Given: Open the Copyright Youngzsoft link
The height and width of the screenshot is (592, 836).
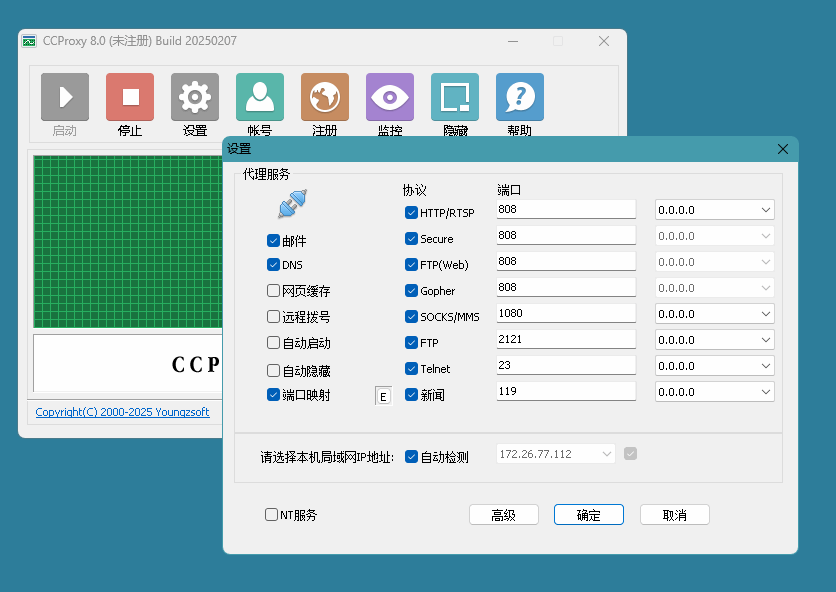Looking at the screenshot, I should click(x=122, y=412).
